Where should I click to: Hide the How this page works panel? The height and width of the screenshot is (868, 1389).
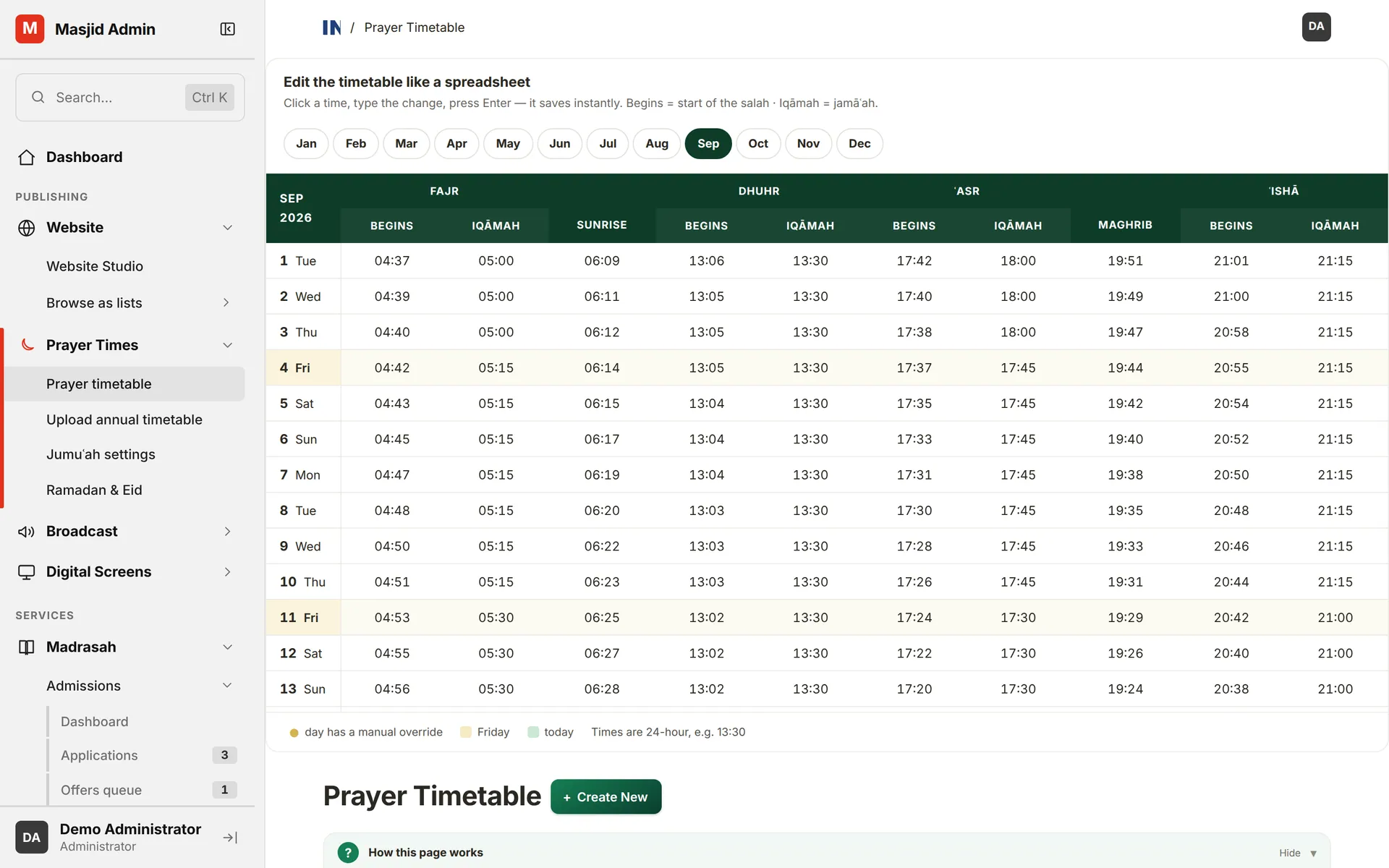tap(1298, 853)
